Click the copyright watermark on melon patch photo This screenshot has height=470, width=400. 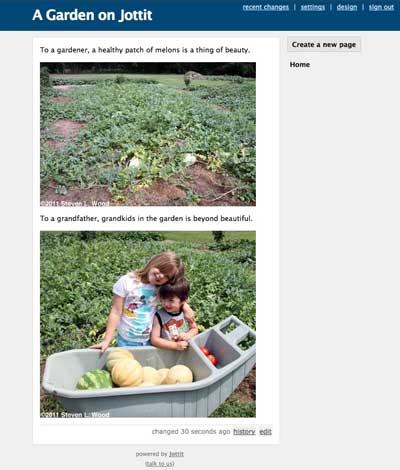point(75,203)
